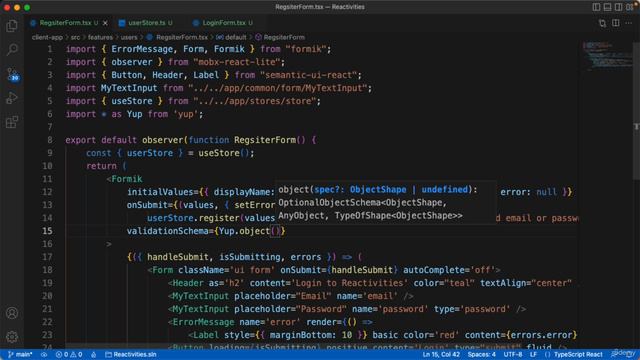This screenshot has height=360, width=640.
Task: Click inside Yup.object parentheses on line 15
Action: coord(276,231)
